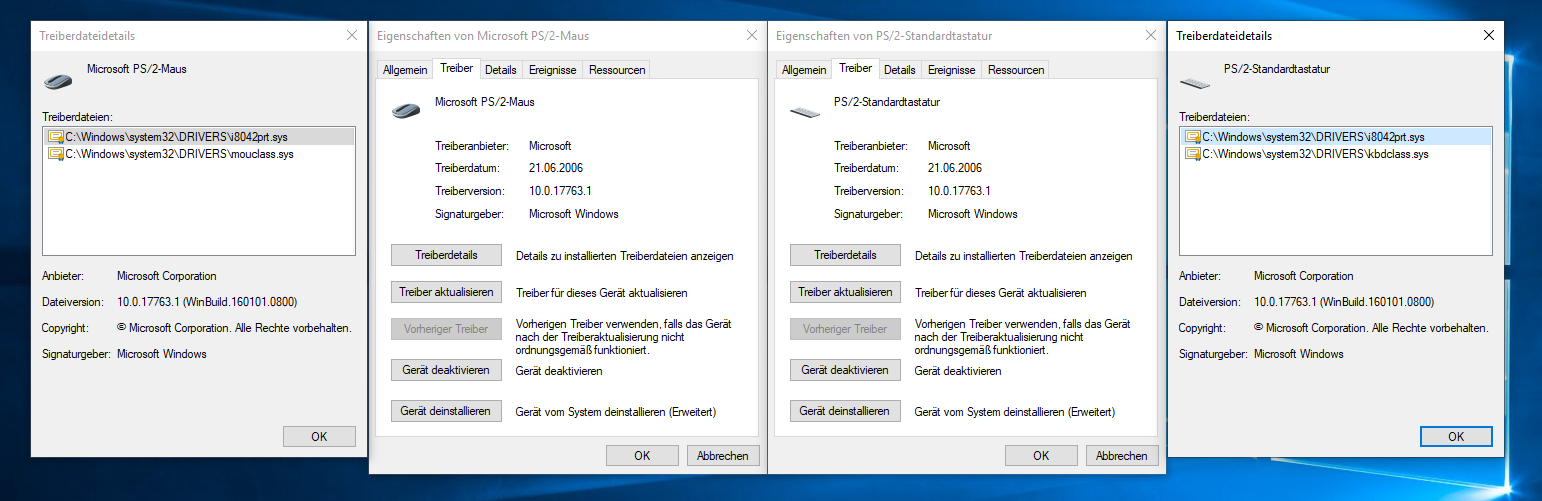This screenshot has width=1542, height=501.
Task: Open Ereignisse tab in the PS/2-Maus properties
Action: (553, 70)
